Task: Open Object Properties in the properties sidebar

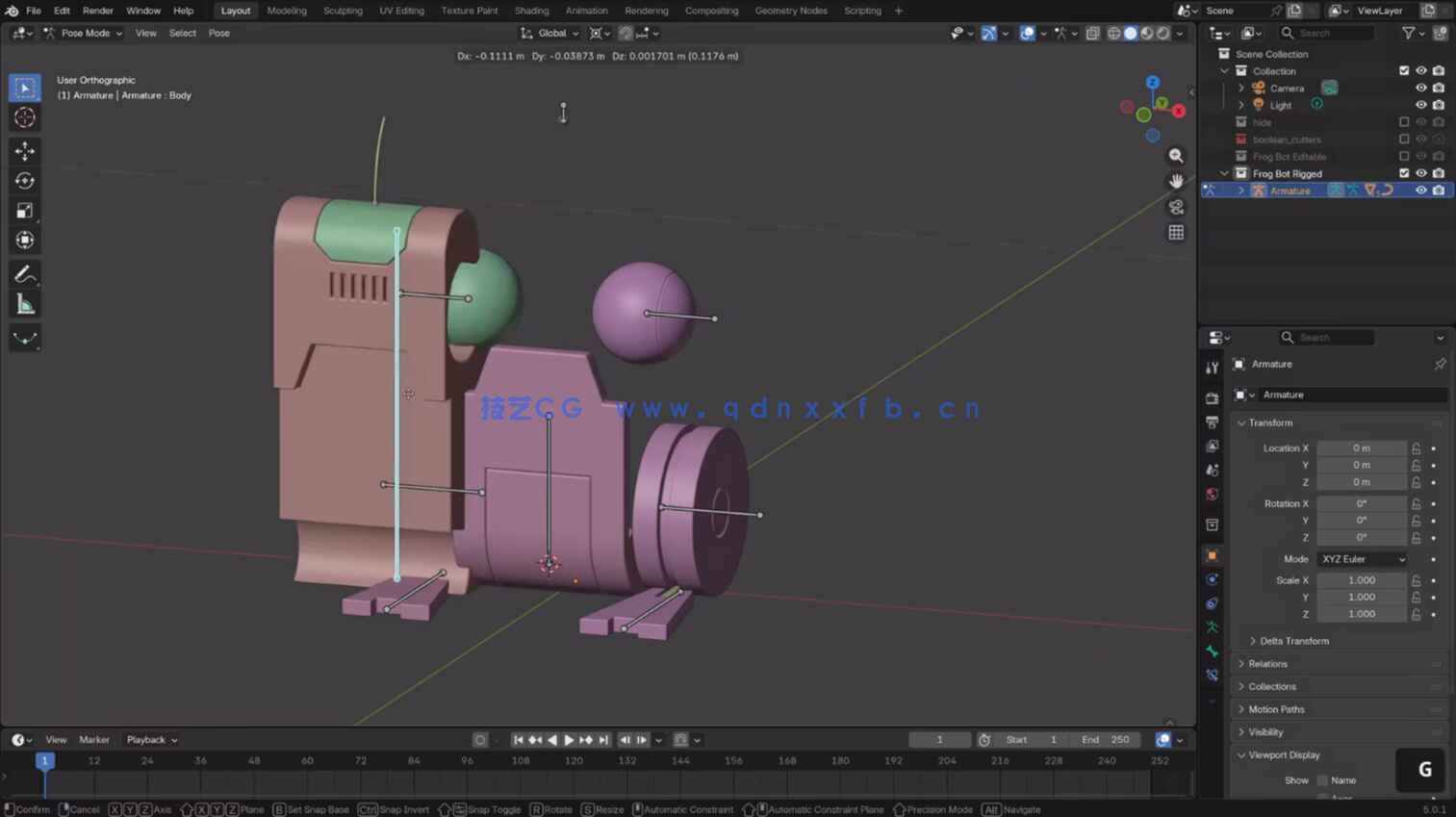Action: [1212, 555]
